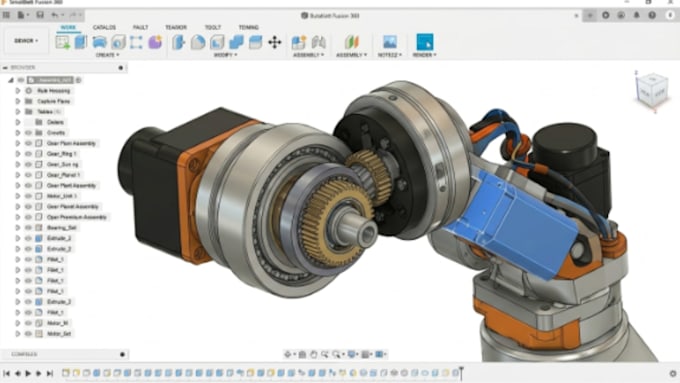
Task: Select the Move/Copy cross-arrows tool
Action: pos(275,42)
